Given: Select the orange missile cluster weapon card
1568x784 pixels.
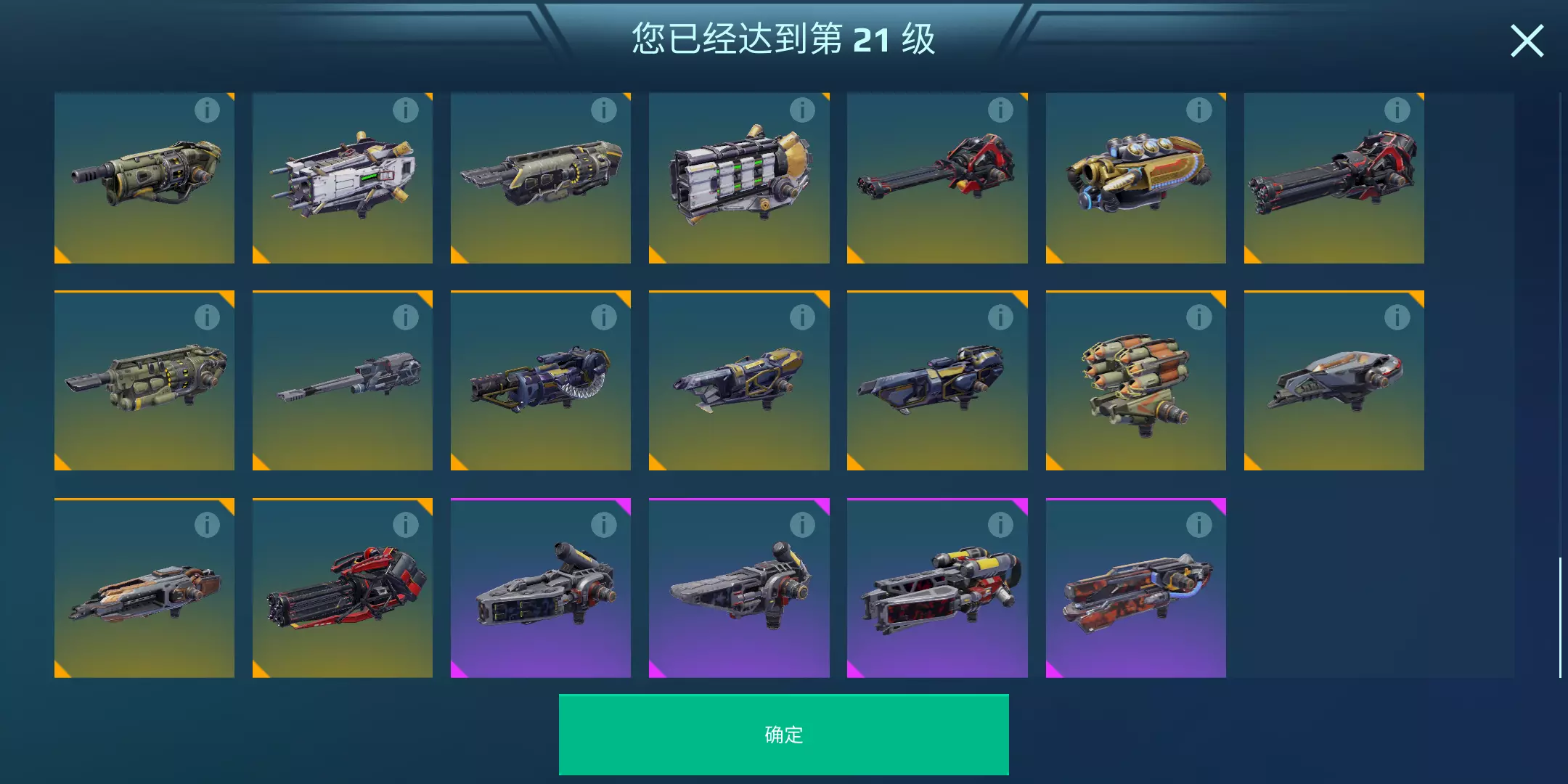Looking at the screenshot, I should coord(1136,380).
